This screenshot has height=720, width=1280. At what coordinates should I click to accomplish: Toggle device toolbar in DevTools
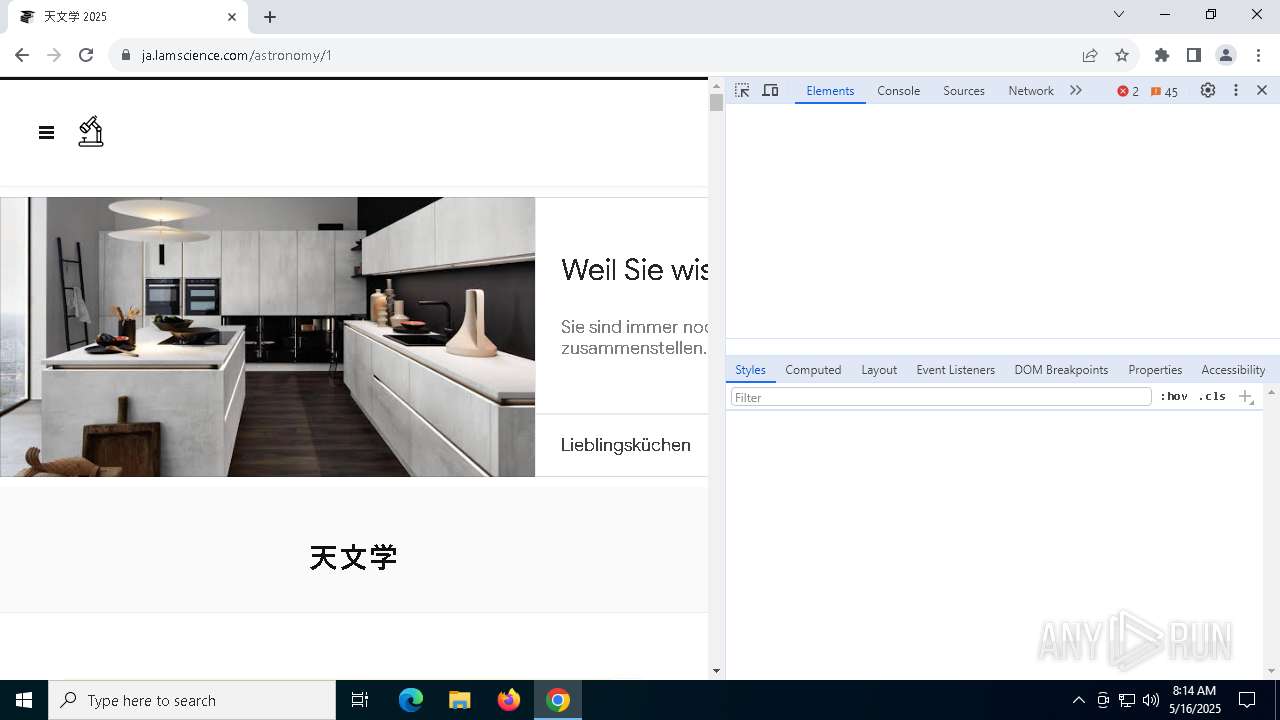click(770, 90)
